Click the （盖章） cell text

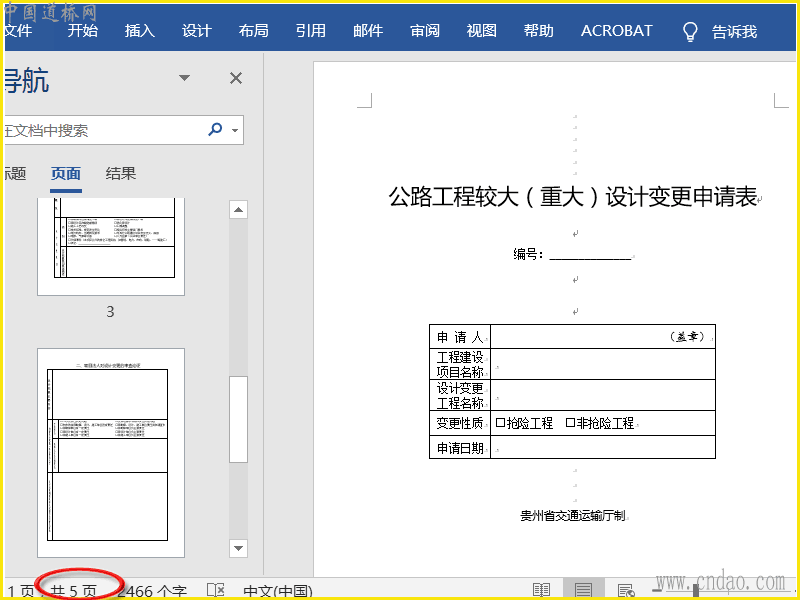pos(688,337)
